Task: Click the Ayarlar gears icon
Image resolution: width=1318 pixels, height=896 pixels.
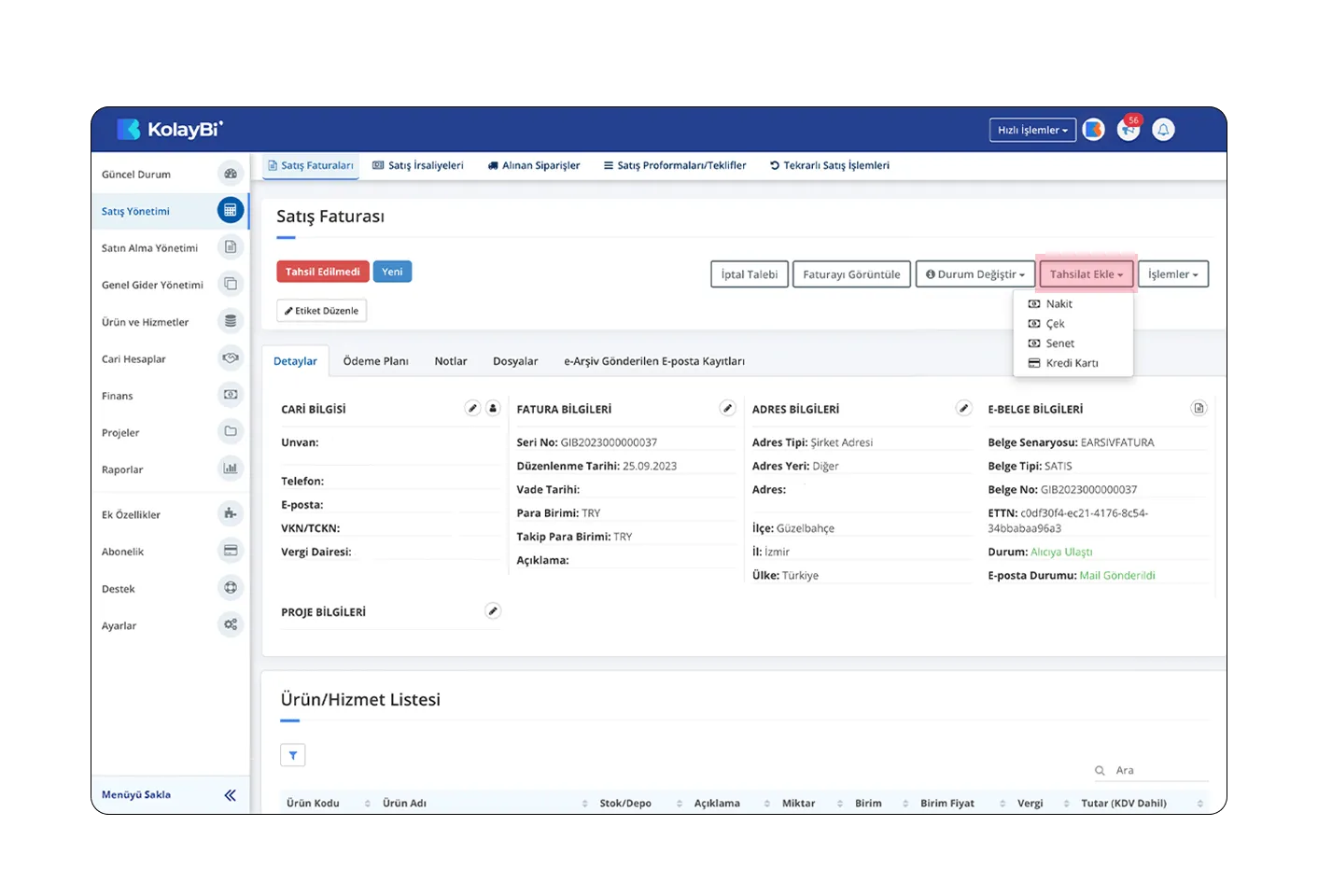Action: click(231, 624)
